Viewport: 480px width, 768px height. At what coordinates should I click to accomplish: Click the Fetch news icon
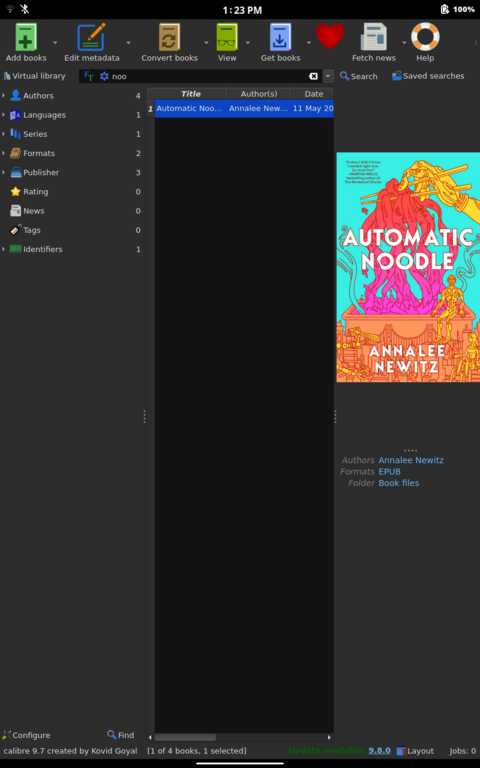point(374,37)
